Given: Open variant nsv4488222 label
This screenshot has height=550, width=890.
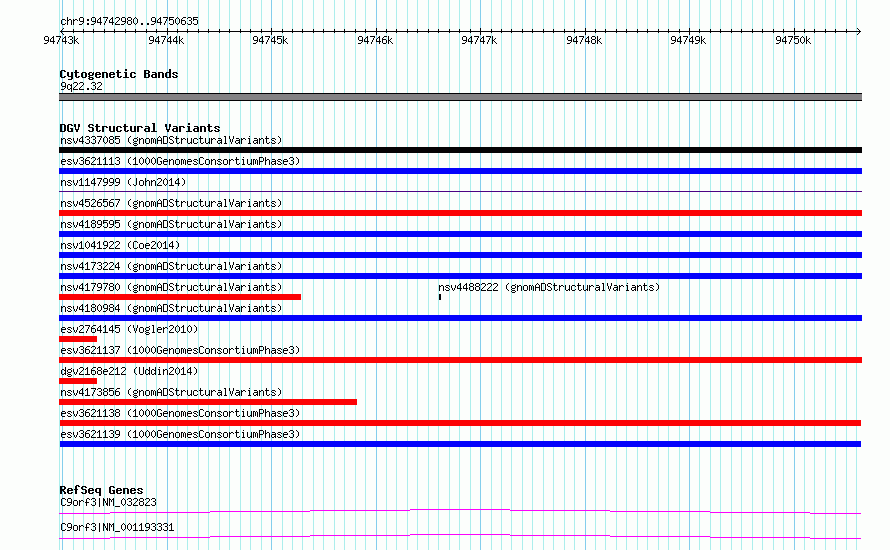Looking at the screenshot, I should [x=549, y=287].
